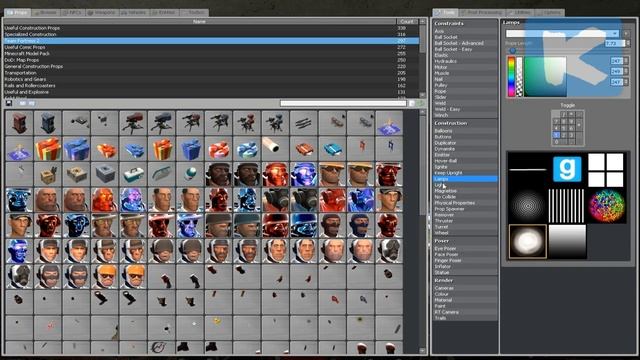Choose the blue g logo lamp texture
Screen dimensions: 640x360
click(567, 169)
